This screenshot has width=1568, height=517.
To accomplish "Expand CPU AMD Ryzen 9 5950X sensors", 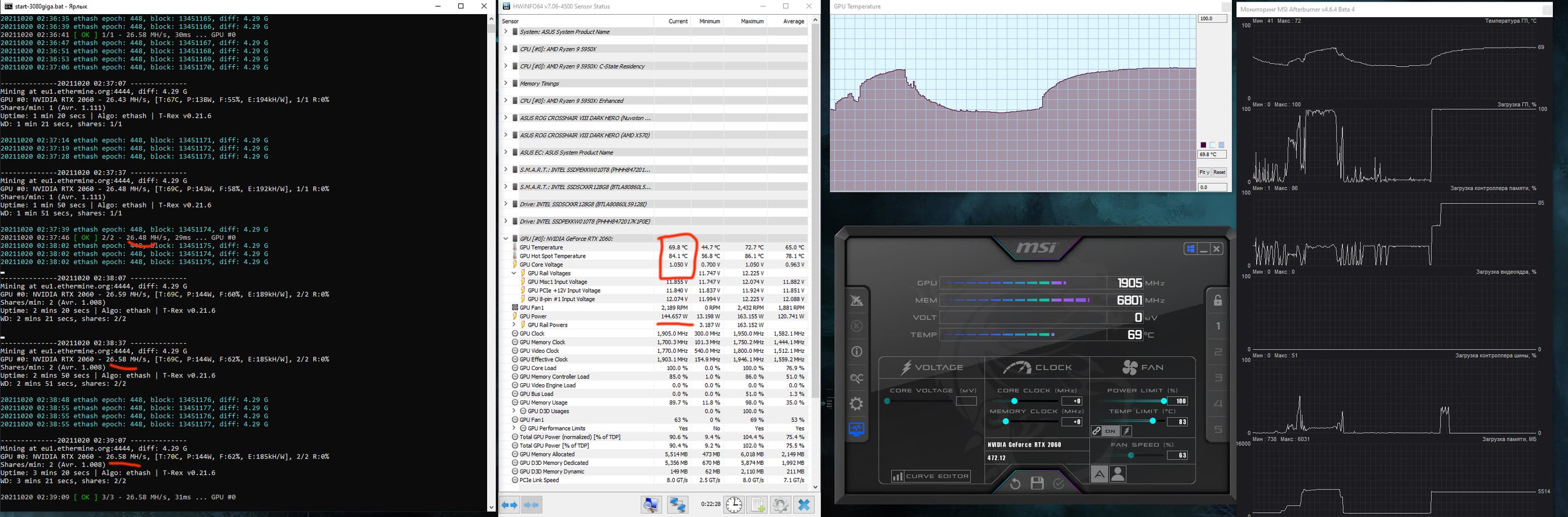I will coord(505,49).
